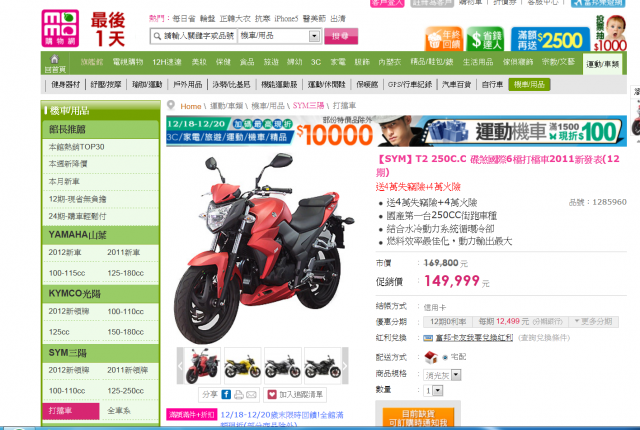
Task: Open the GPS/行車紀錄 subcategory
Action: click(410, 84)
